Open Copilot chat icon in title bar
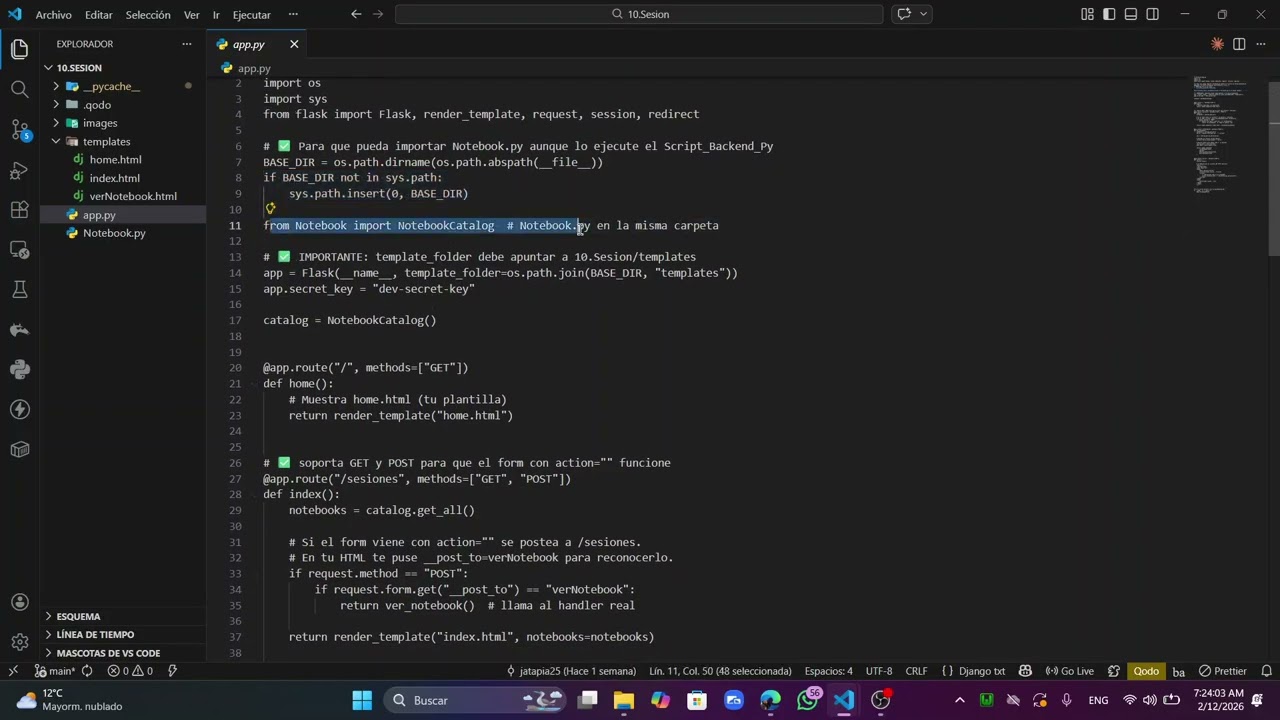The width and height of the screenshot is (1280, 720). click(905, 14)
